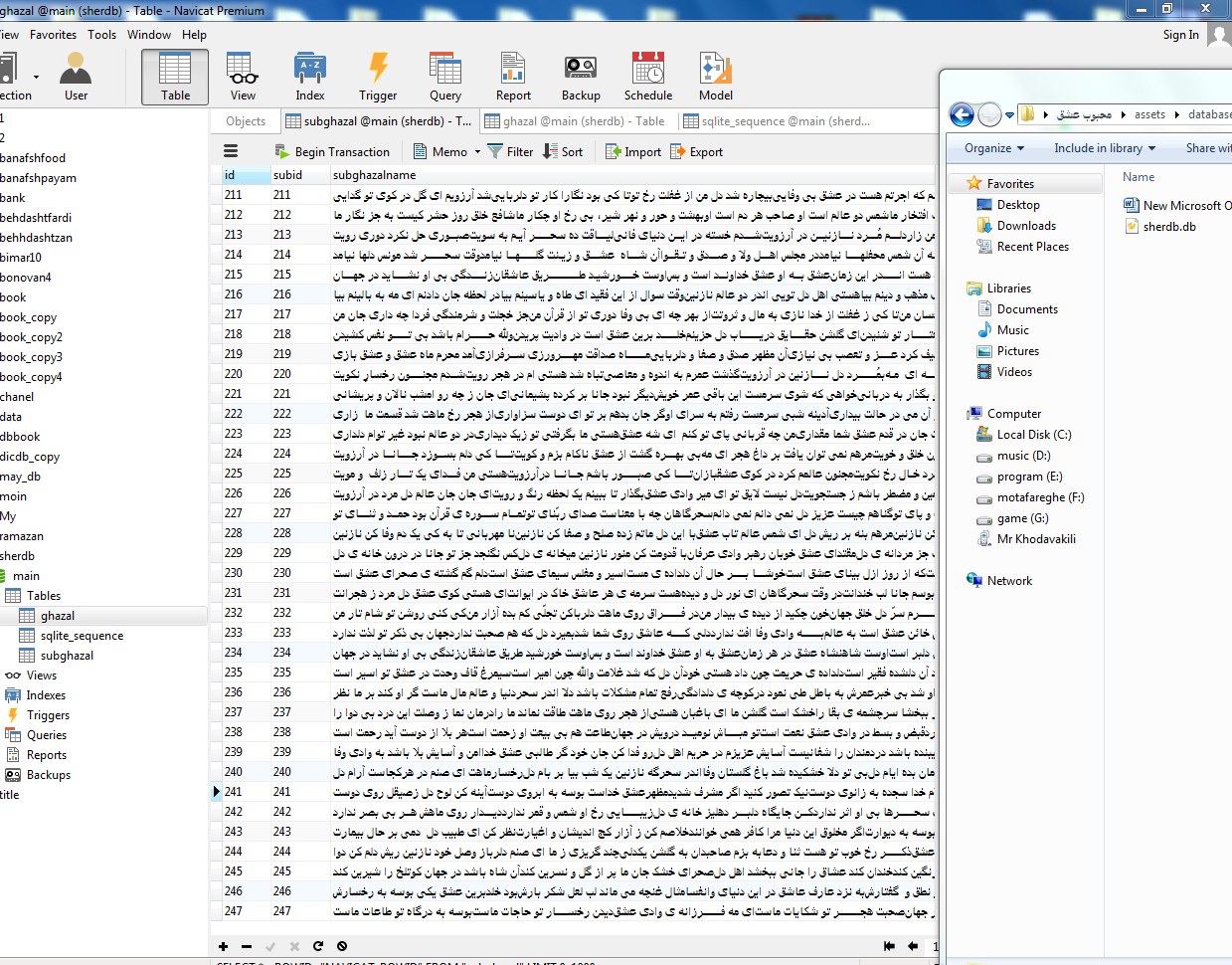
Task: Select the sqlite_sequence table in the tree
Action: (82, 636)
